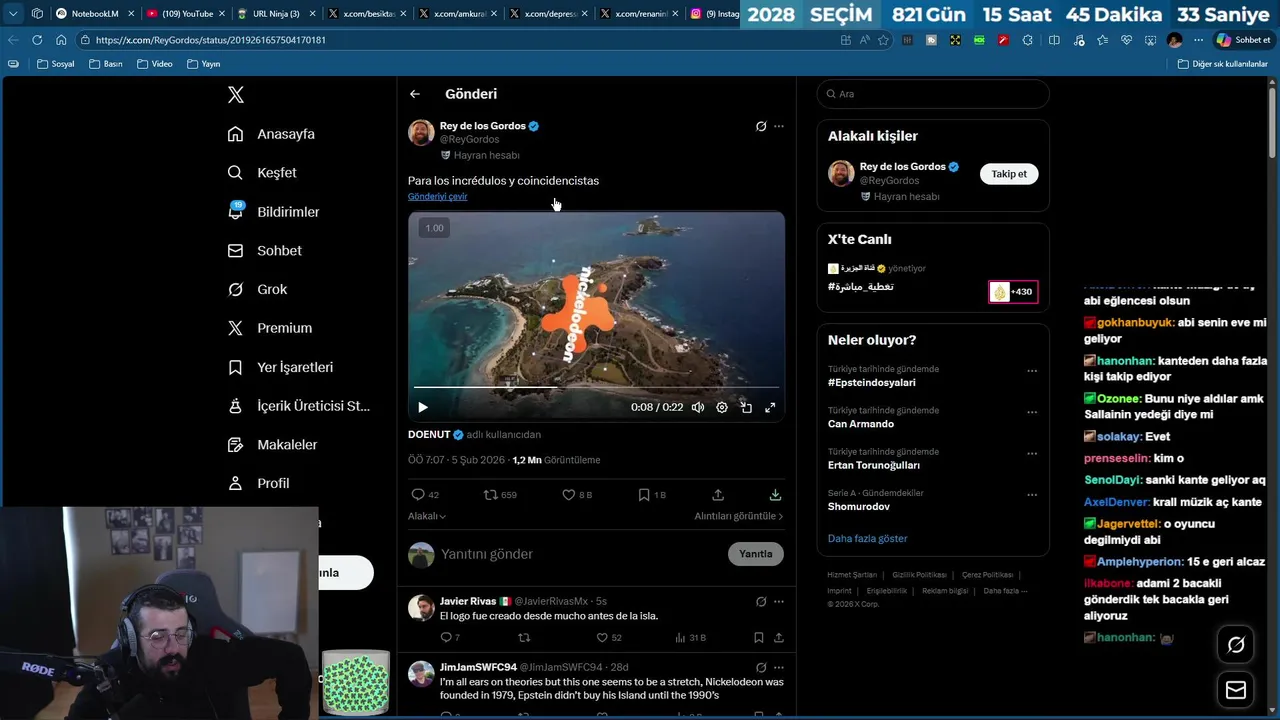Enter video fullscreen

[x=770, y=407]
